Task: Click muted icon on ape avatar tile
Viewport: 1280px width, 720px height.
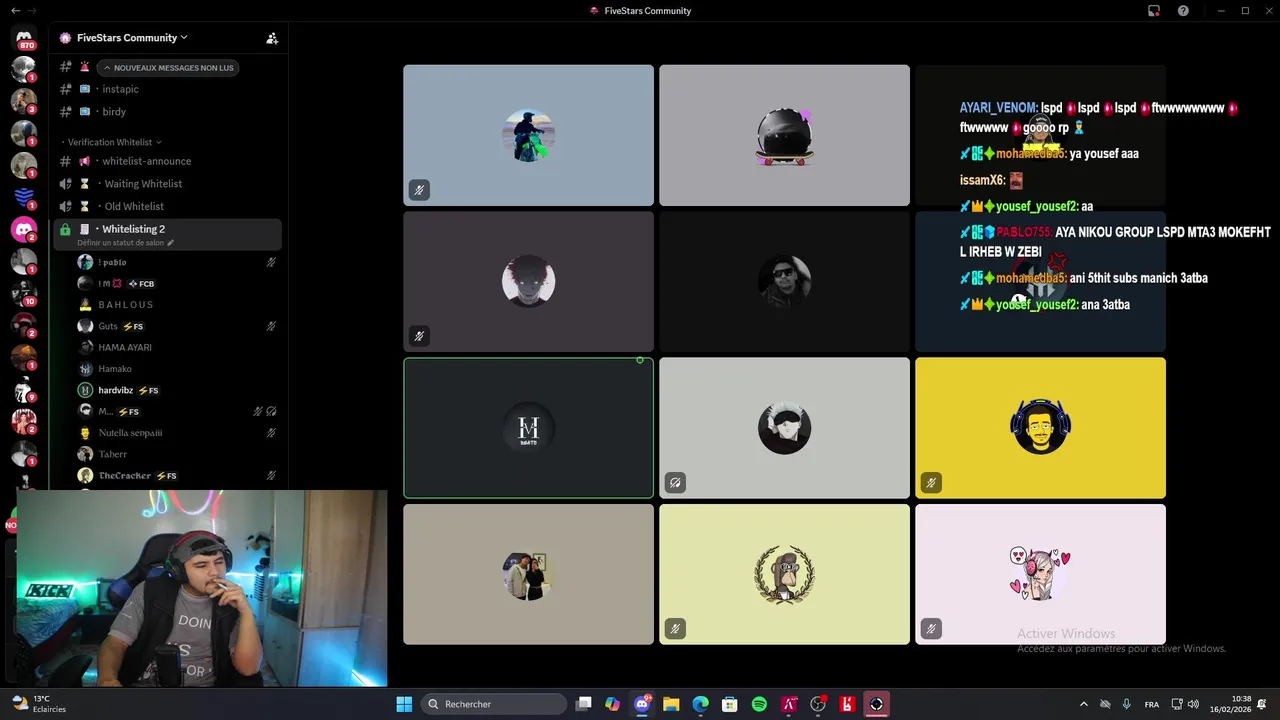Action: pos(675,629)
